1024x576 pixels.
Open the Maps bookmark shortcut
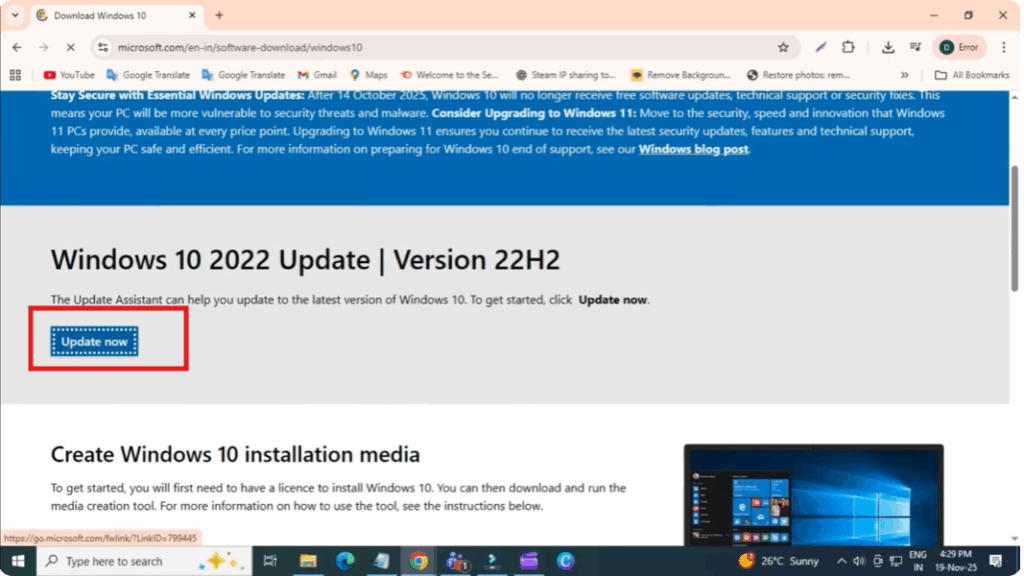[x=372, y=74]
